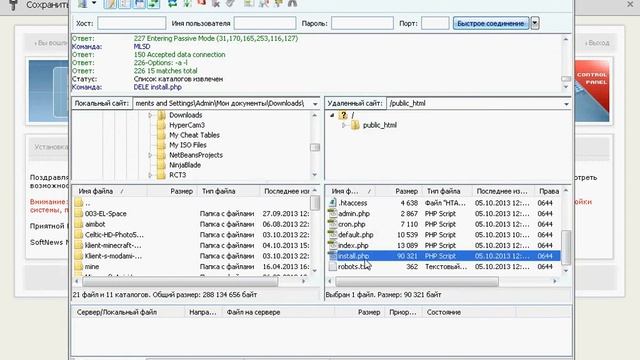Image resolution: width=640 pixels, height=360 pixels.
Task: Click the install.php file icon
Action: pyautogui.click(x=333, y=256)
